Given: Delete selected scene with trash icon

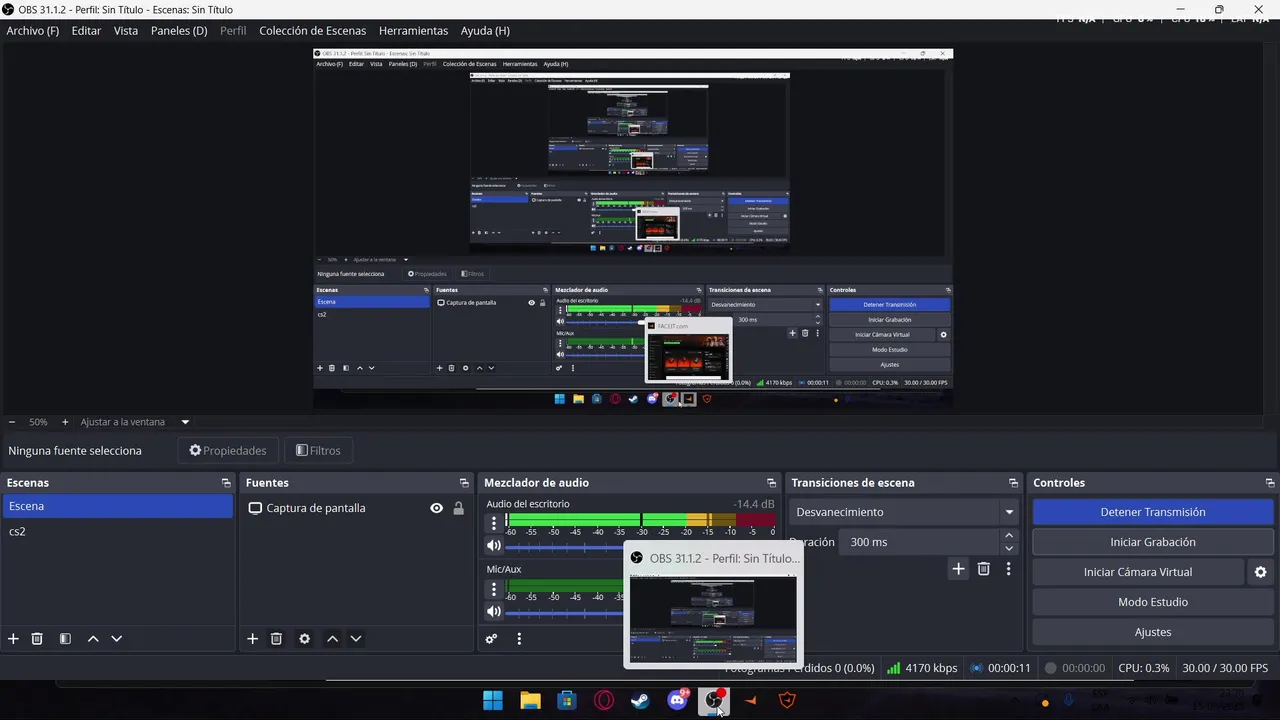Looking at the screenshot, I should (x=37, y=639).
